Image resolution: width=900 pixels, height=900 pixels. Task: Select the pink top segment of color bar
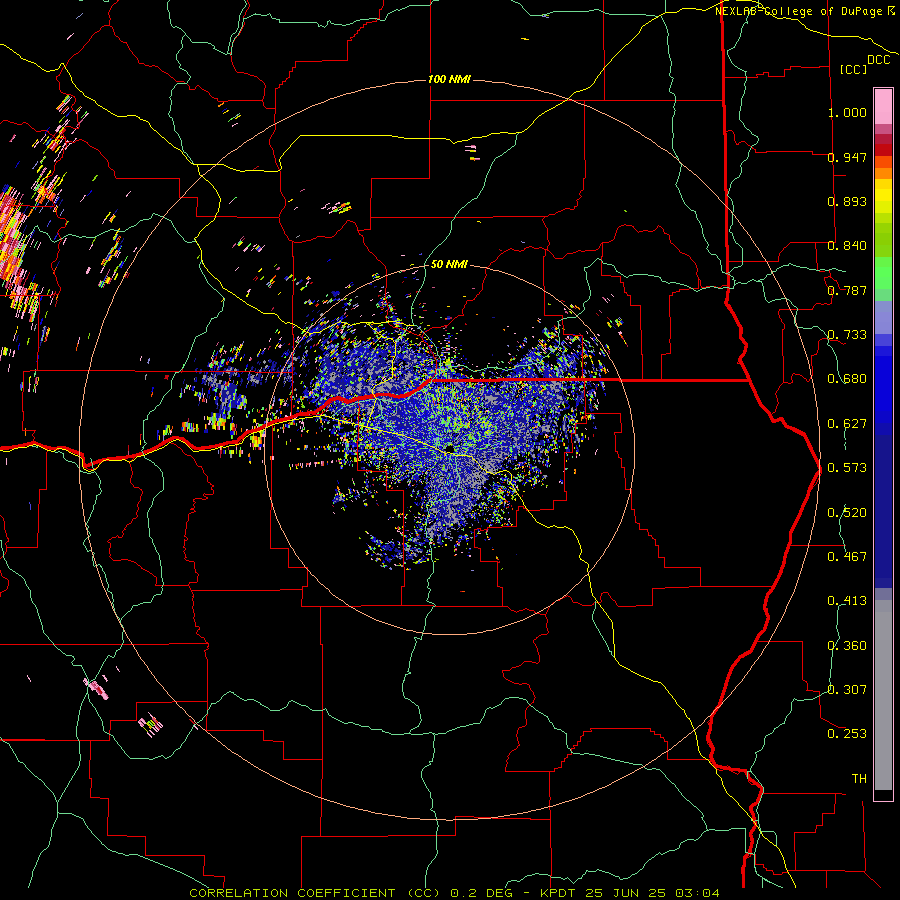pos(883,106)
